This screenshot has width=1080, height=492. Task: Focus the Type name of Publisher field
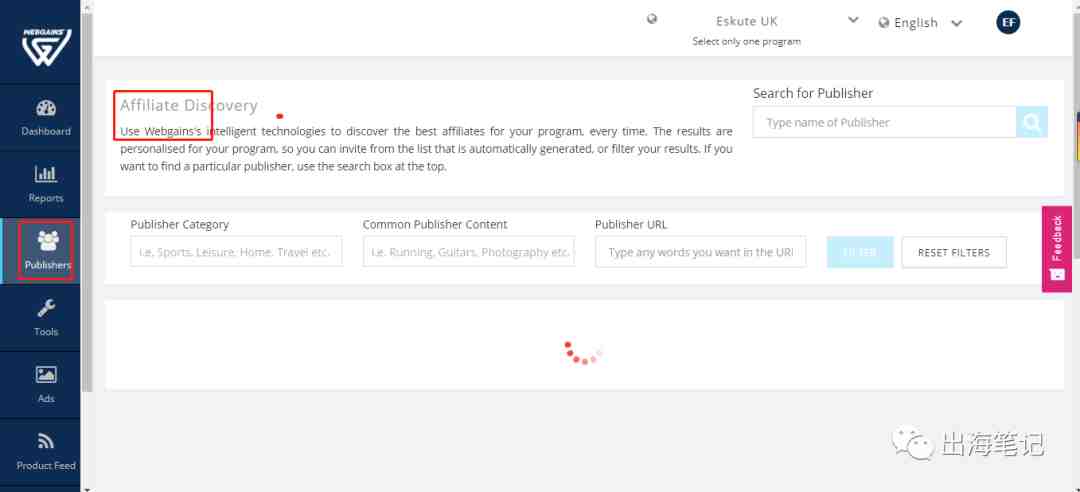click(x=884, y=122)
